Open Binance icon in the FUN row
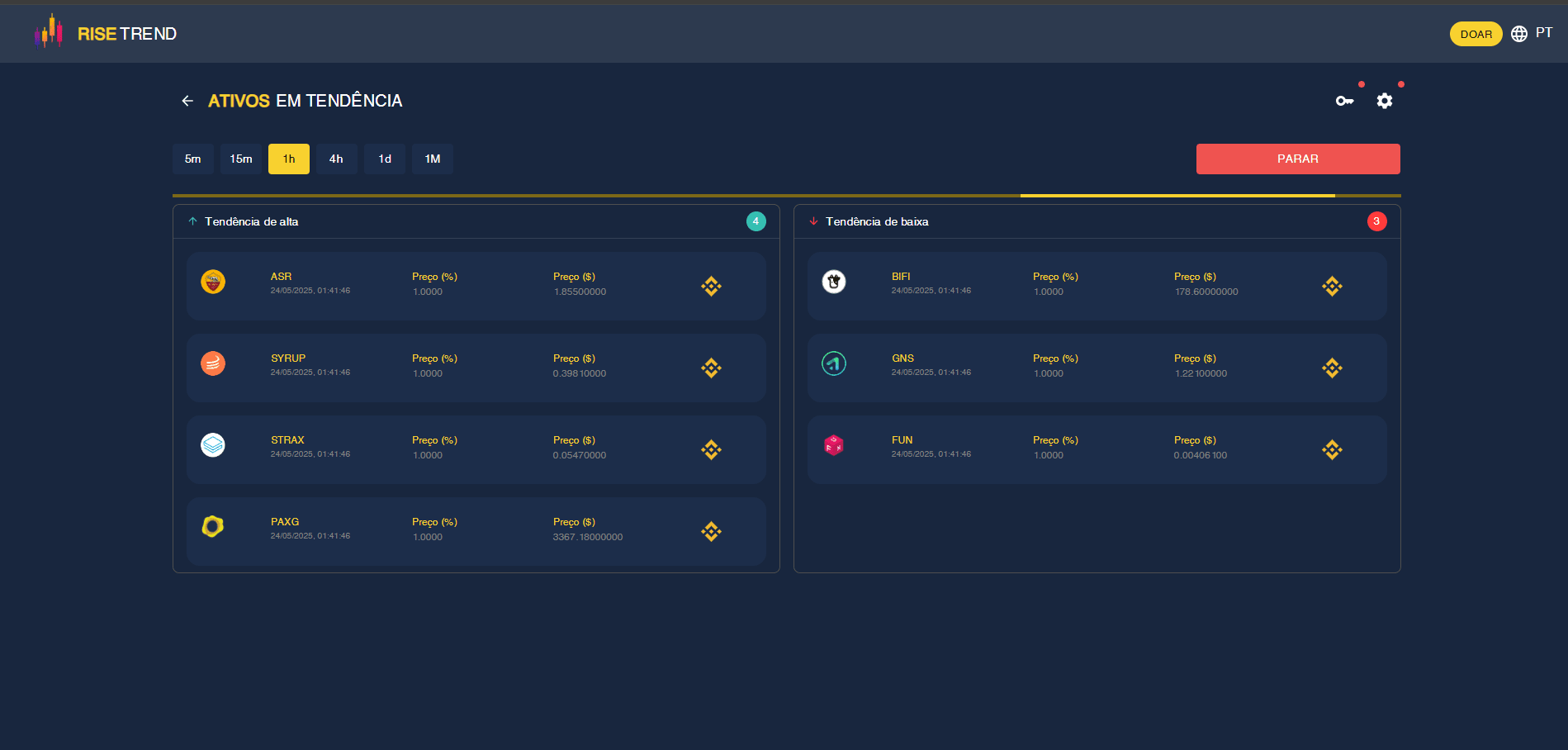Image resolution: width=1568 pixels, height=750 pixels. [1333, 450]
